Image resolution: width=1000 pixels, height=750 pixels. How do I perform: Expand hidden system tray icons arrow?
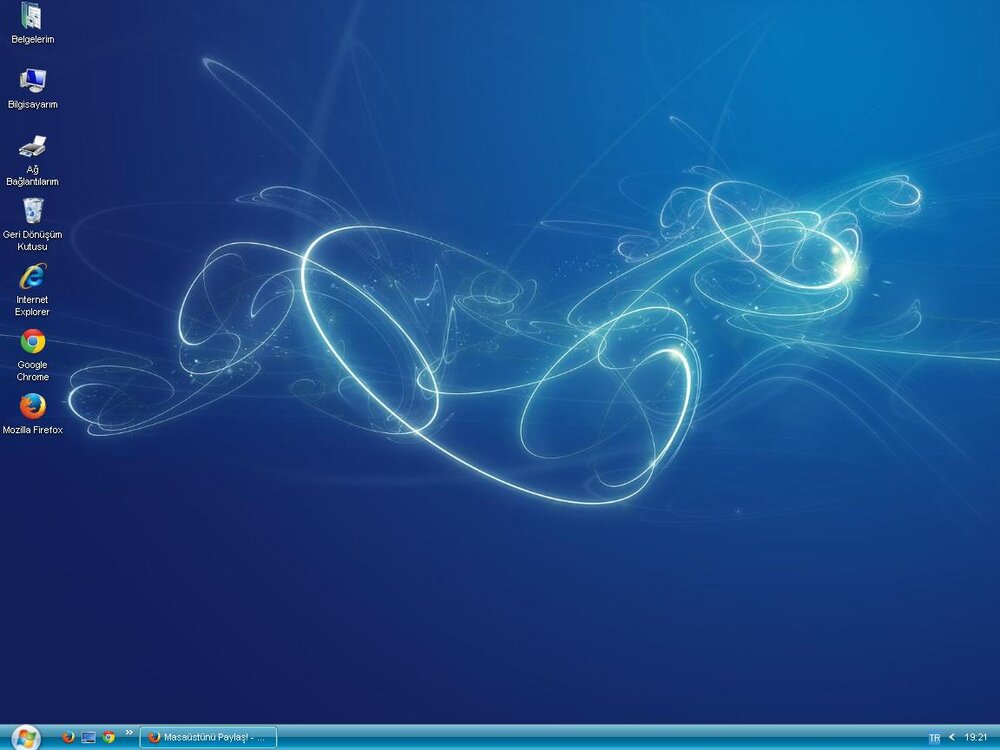(x=951, y=737)
